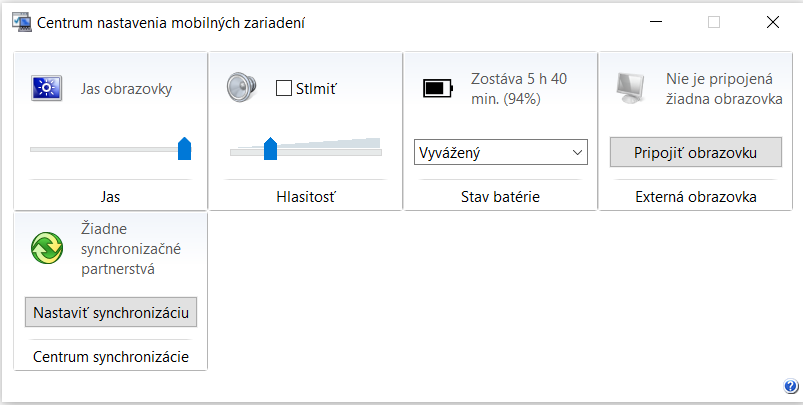Click the Externá obrazovka tile label
The image size is (803, 405).
click(696, 196)
